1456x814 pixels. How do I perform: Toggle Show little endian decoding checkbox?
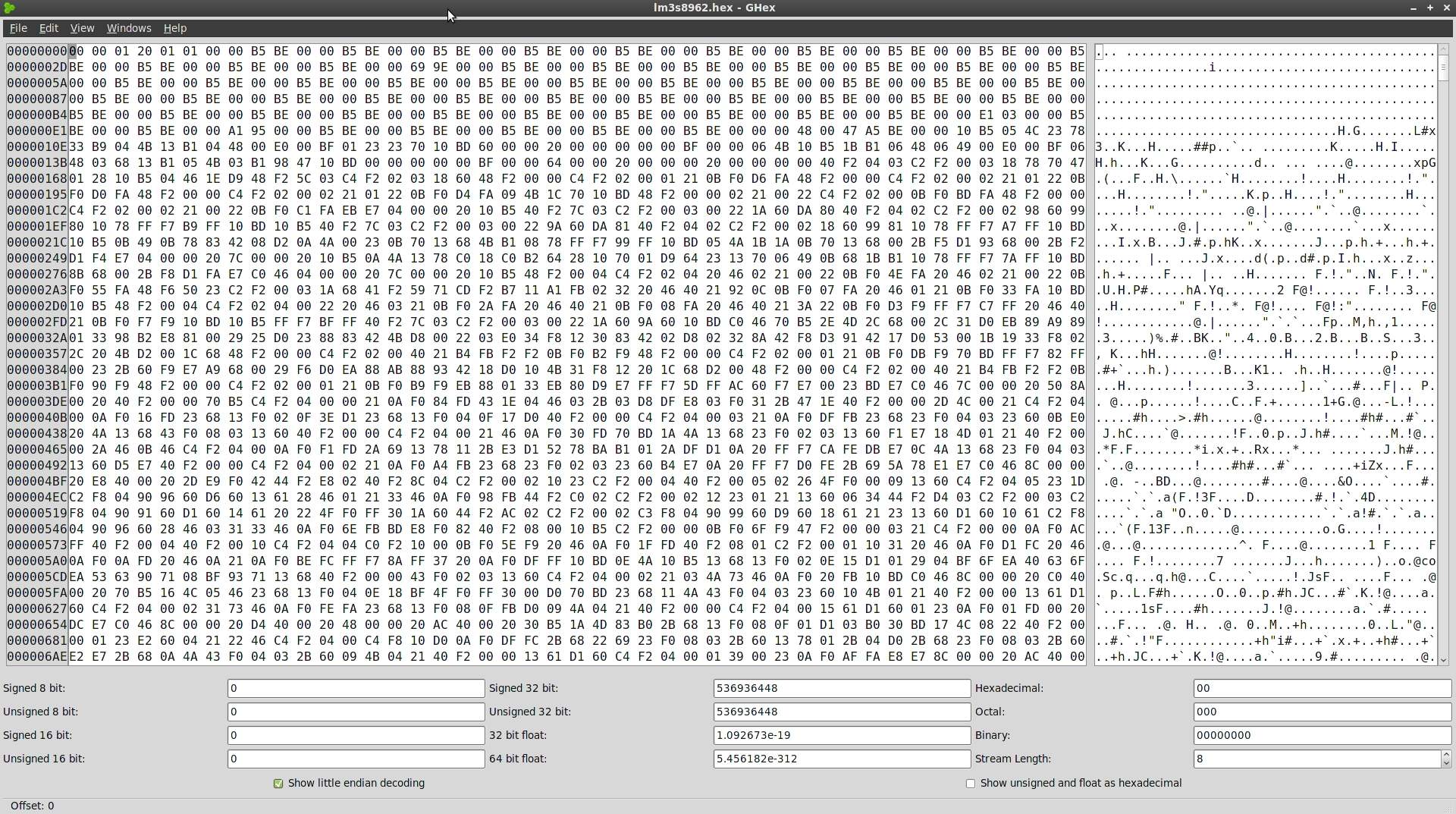[x=278, y=784]
